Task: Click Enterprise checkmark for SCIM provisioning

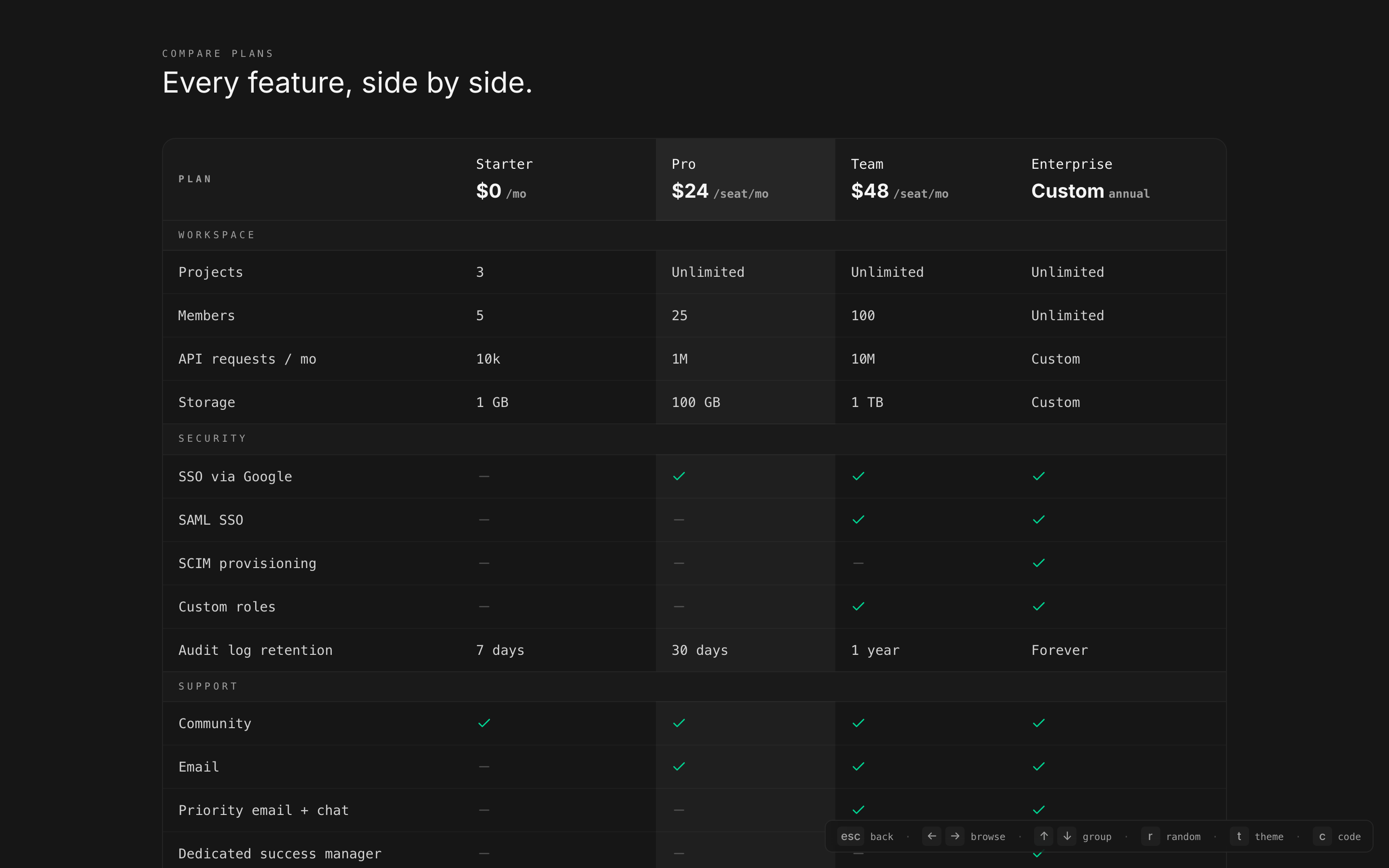Action: (1038, 563)
